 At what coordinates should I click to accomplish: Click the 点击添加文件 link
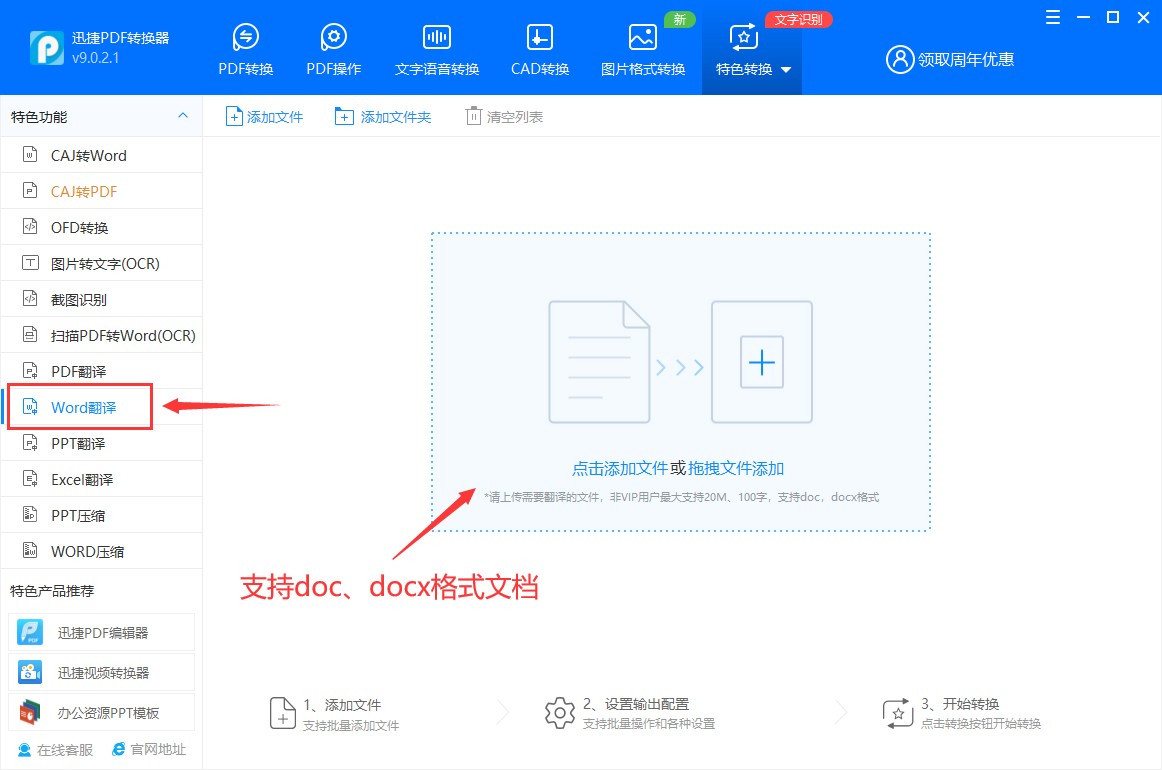[x=620, y=468]
